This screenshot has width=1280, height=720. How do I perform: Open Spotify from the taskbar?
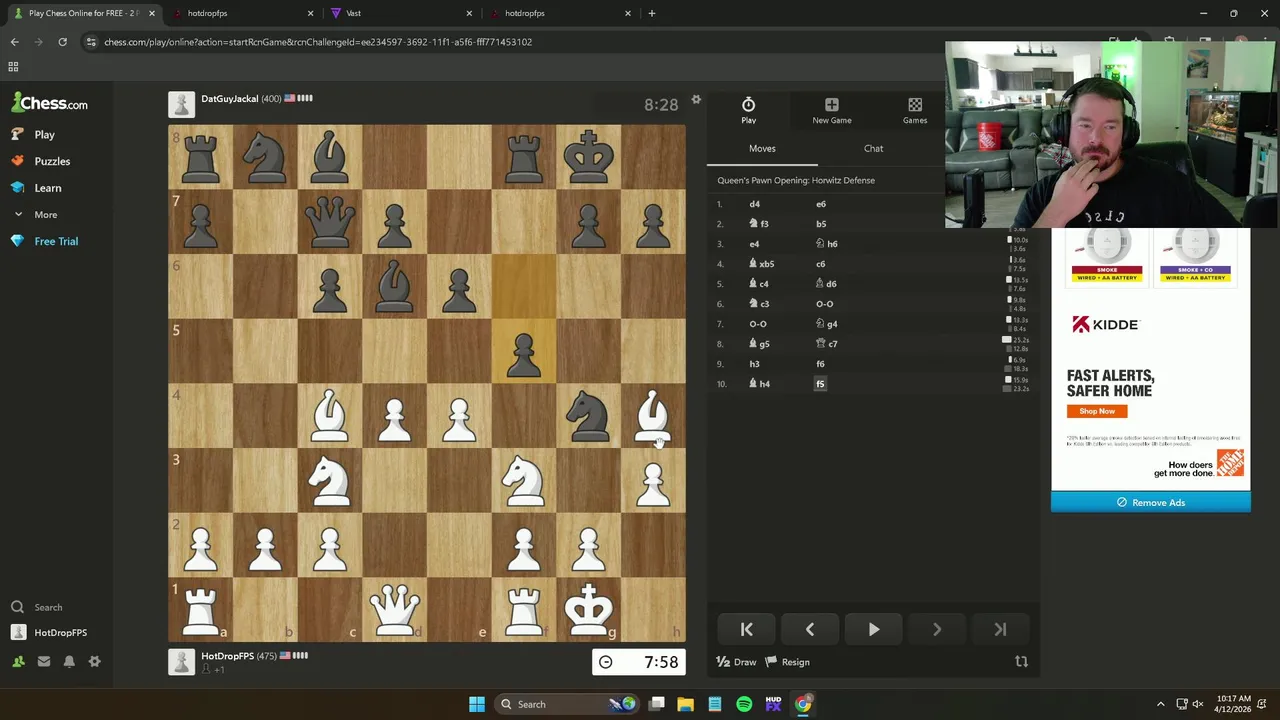tap(744, 704)
